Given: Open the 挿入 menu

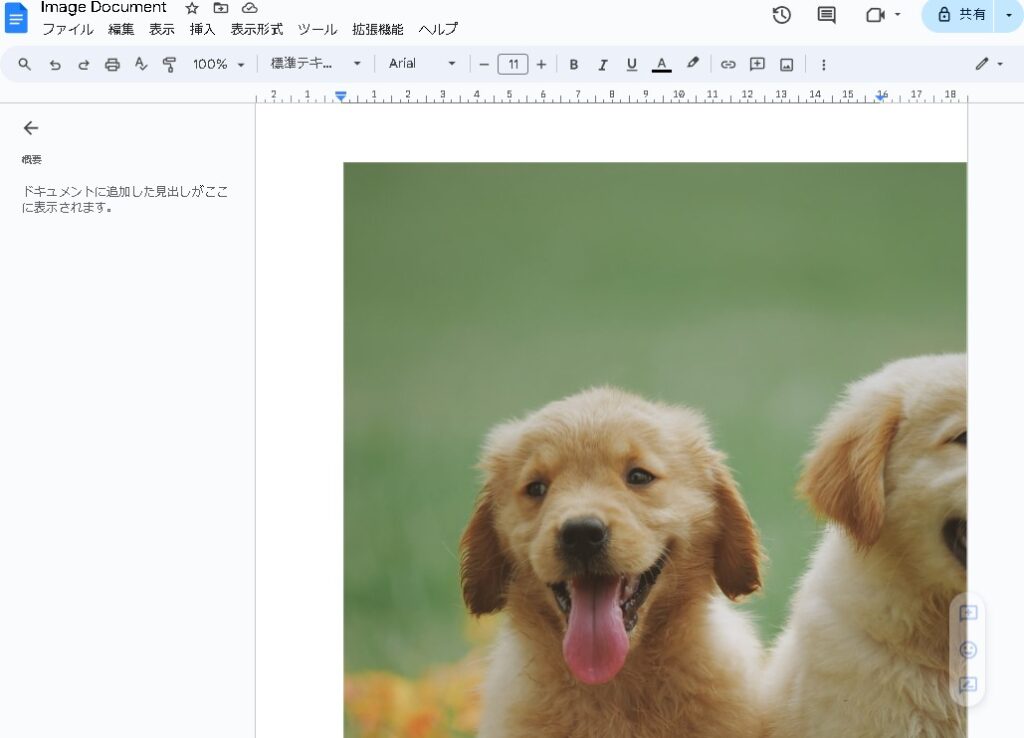Looking at the screenshot, I should point(202,30).
